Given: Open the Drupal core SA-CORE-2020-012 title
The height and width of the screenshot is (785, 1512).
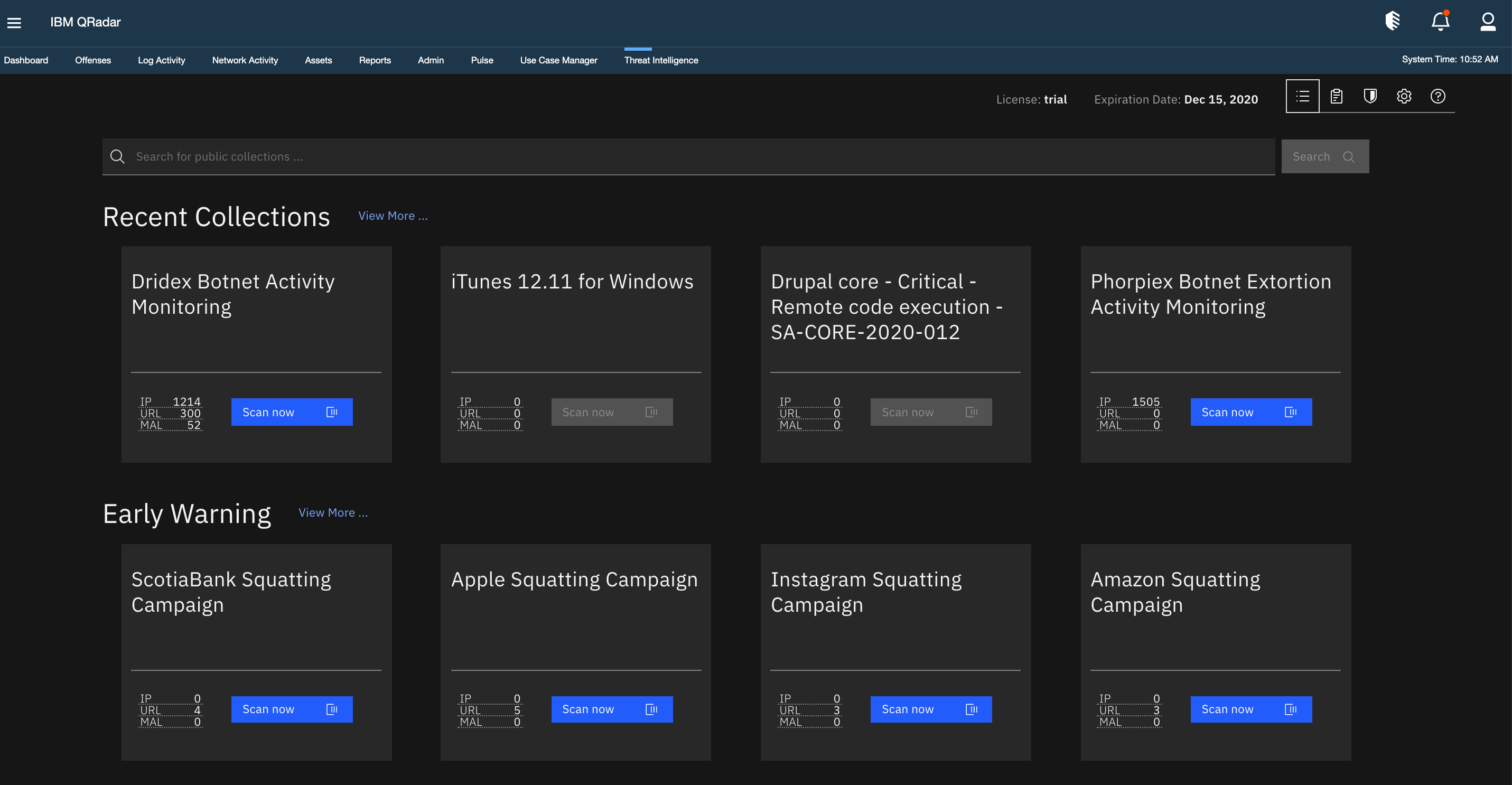Looking at the screenshot, I should [x=886, y=307].
